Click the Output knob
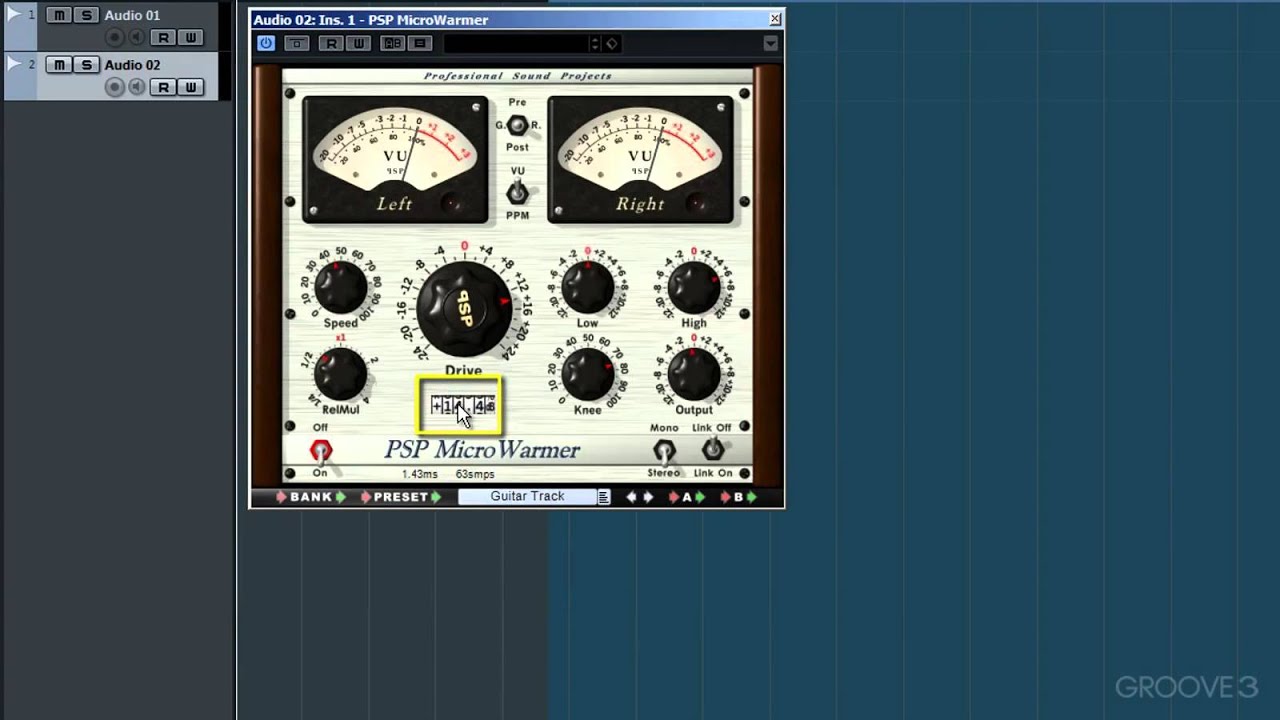 pyautogui.click(x=693, y=375)
